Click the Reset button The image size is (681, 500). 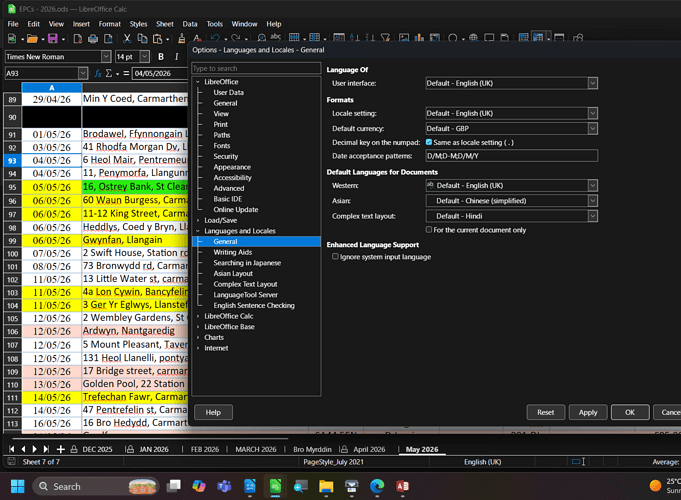(x=545, y=412)
